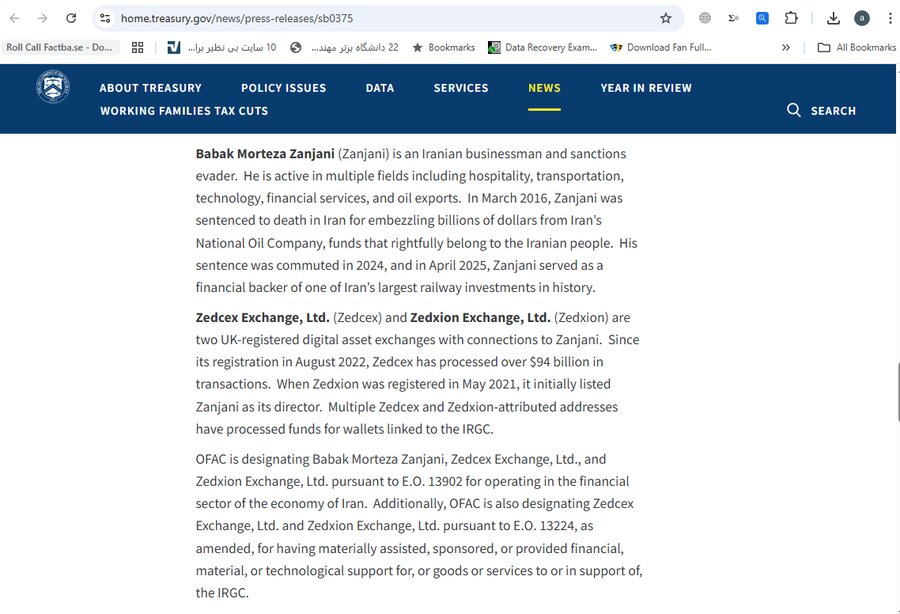900x614 pixels.
Task: Open the All Bookmarks folder
Action: click(856, 47)
